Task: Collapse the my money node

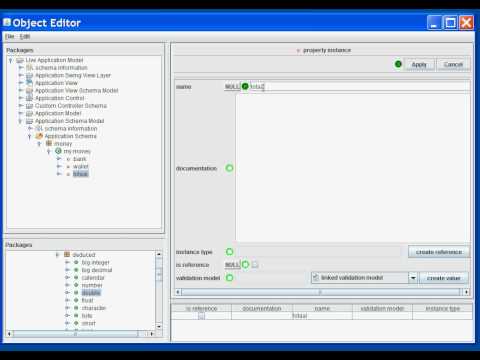Action: pos(49,151)
